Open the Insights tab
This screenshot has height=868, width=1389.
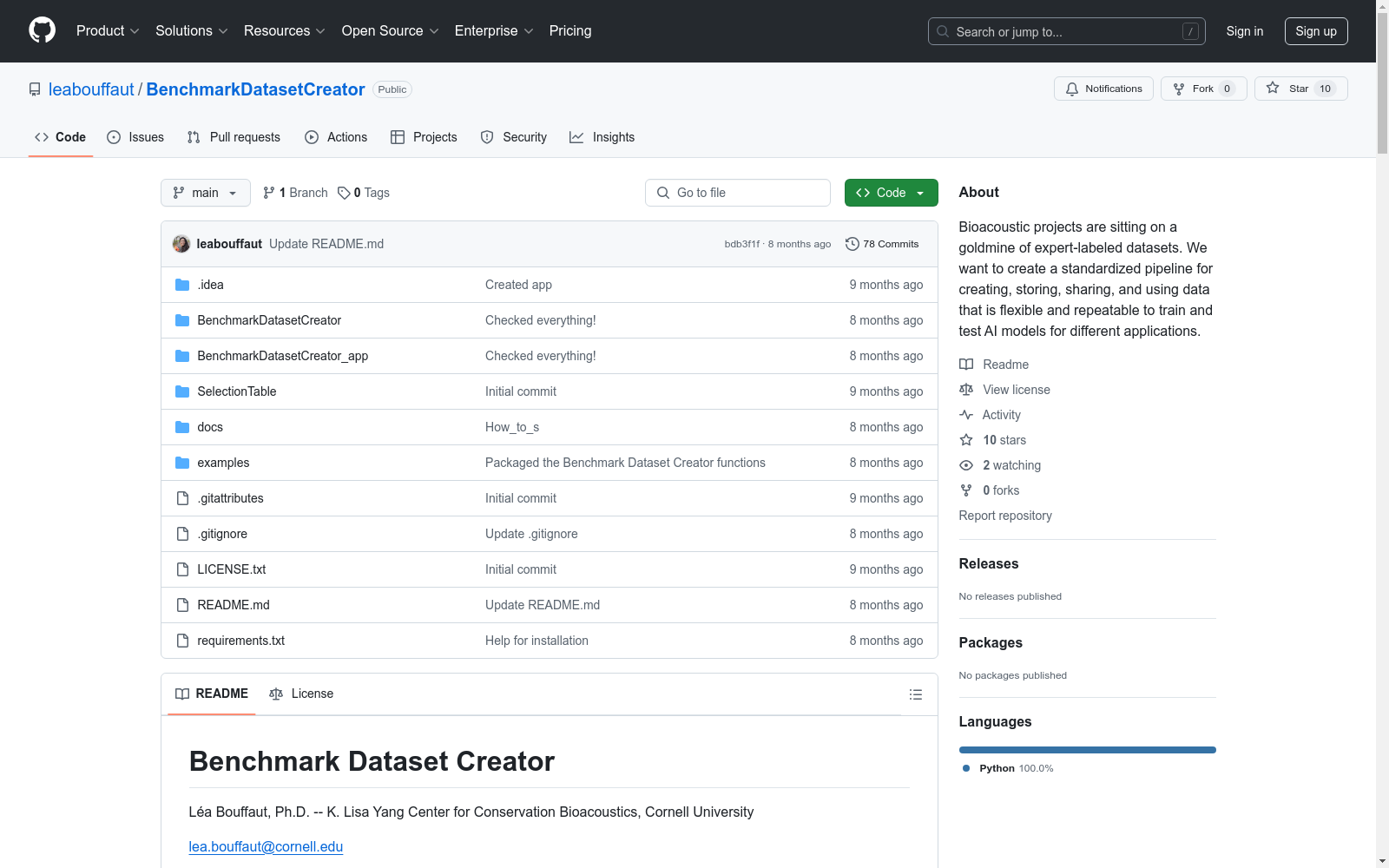(602, 137)
